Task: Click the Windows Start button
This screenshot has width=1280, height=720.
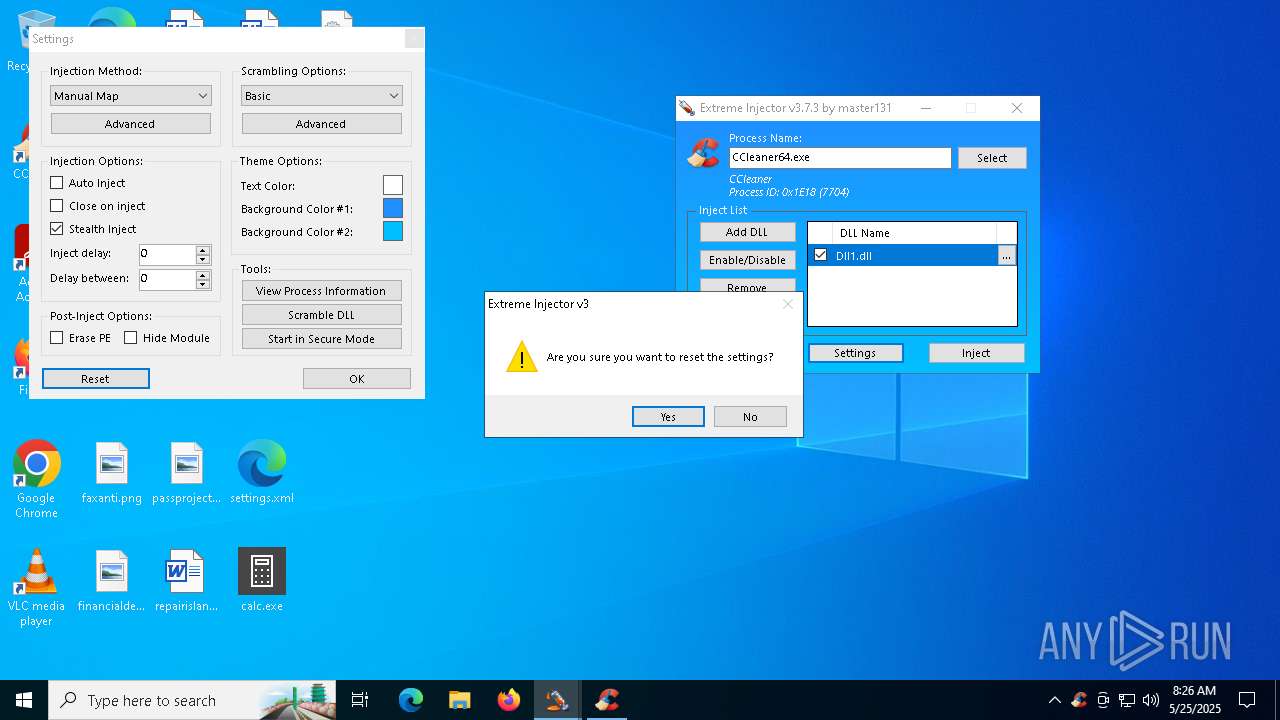Action: coord(24,700)
